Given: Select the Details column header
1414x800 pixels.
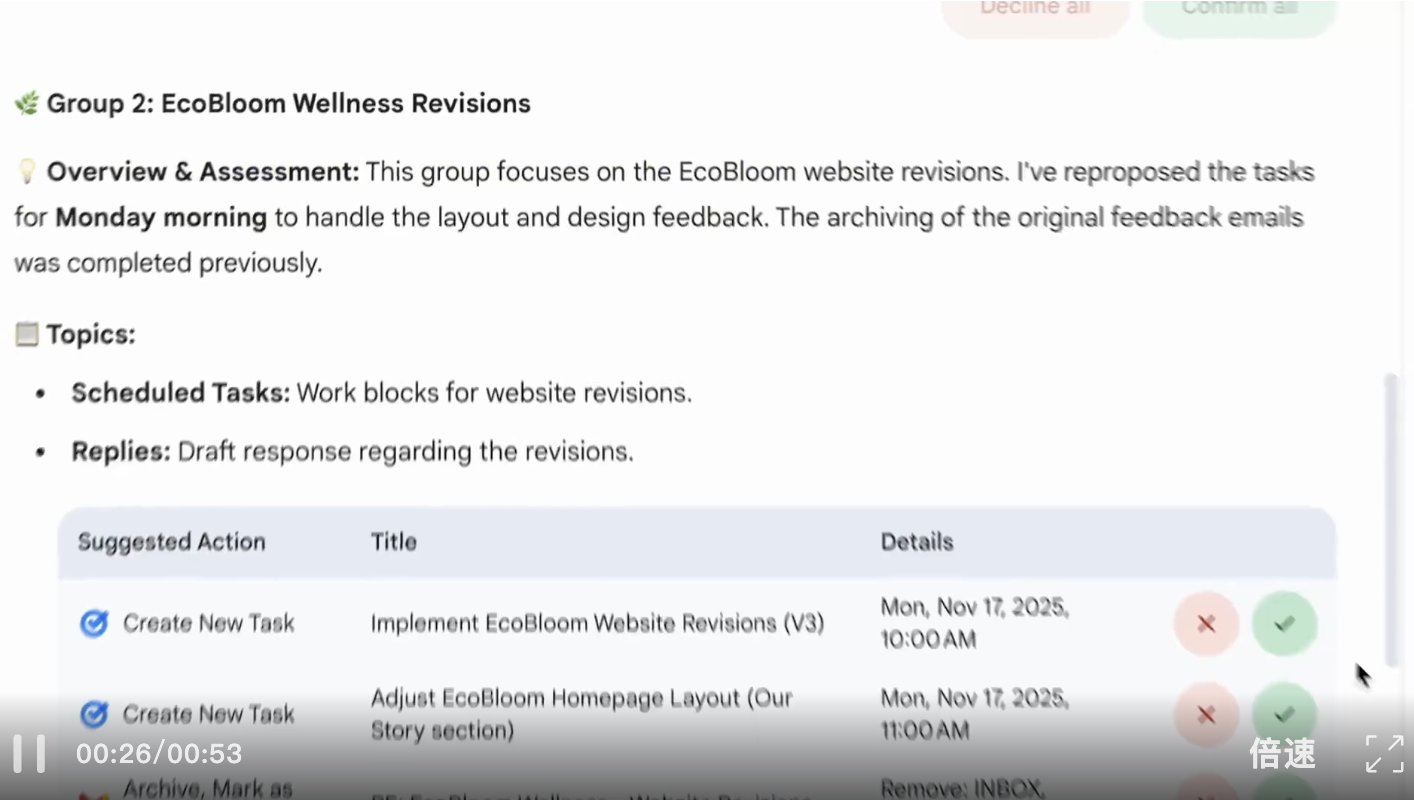Looking at the screenshot, I should click(x=917, y=542).
